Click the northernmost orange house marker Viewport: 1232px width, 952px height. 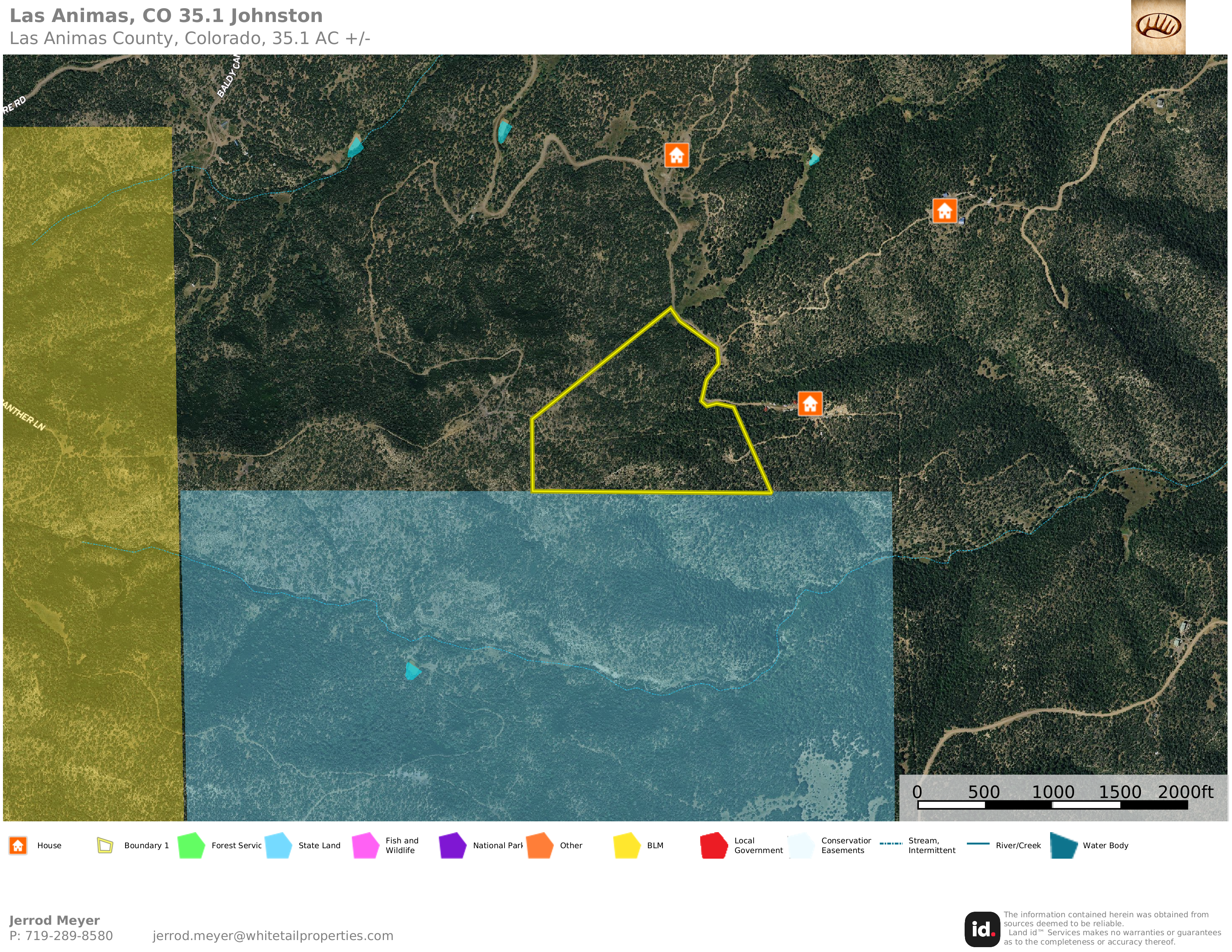pyautogui.click(x=676, y=155)
